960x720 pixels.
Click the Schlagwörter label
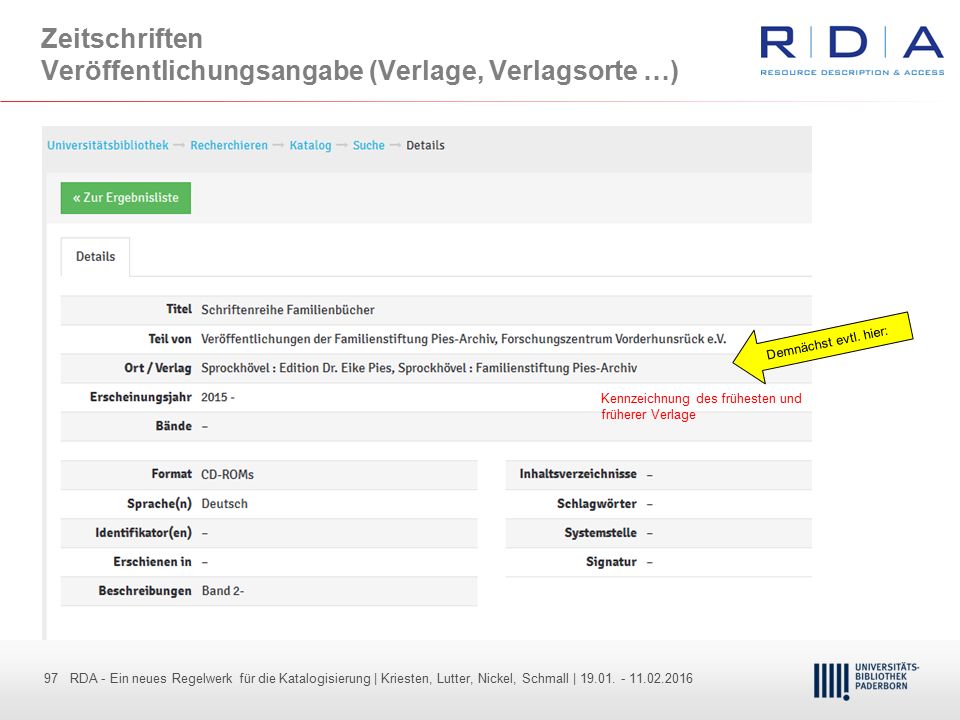pos(597,503)
